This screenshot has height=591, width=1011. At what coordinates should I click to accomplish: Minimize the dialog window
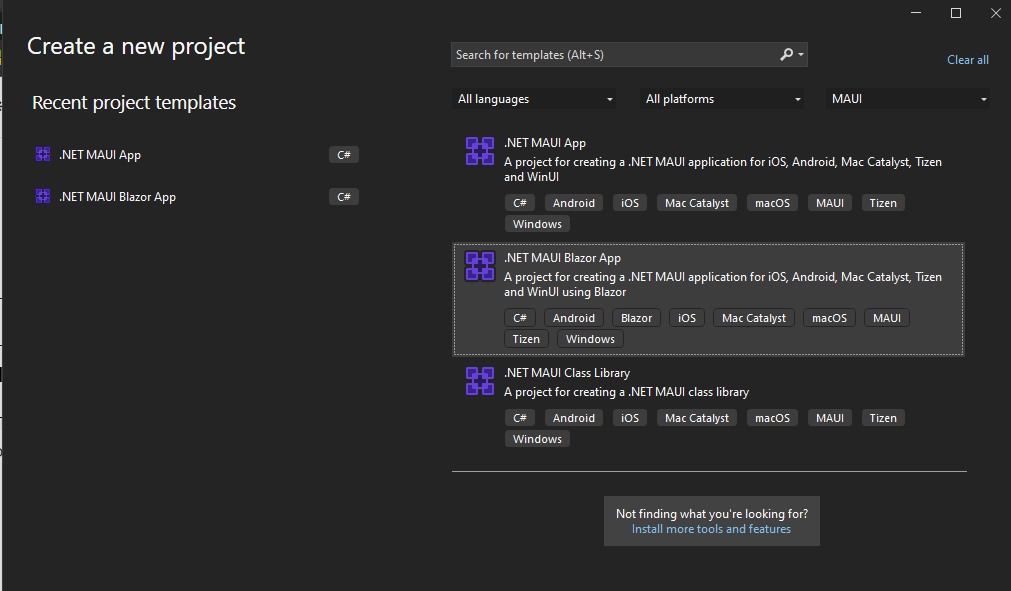click(x=915, y=13)
